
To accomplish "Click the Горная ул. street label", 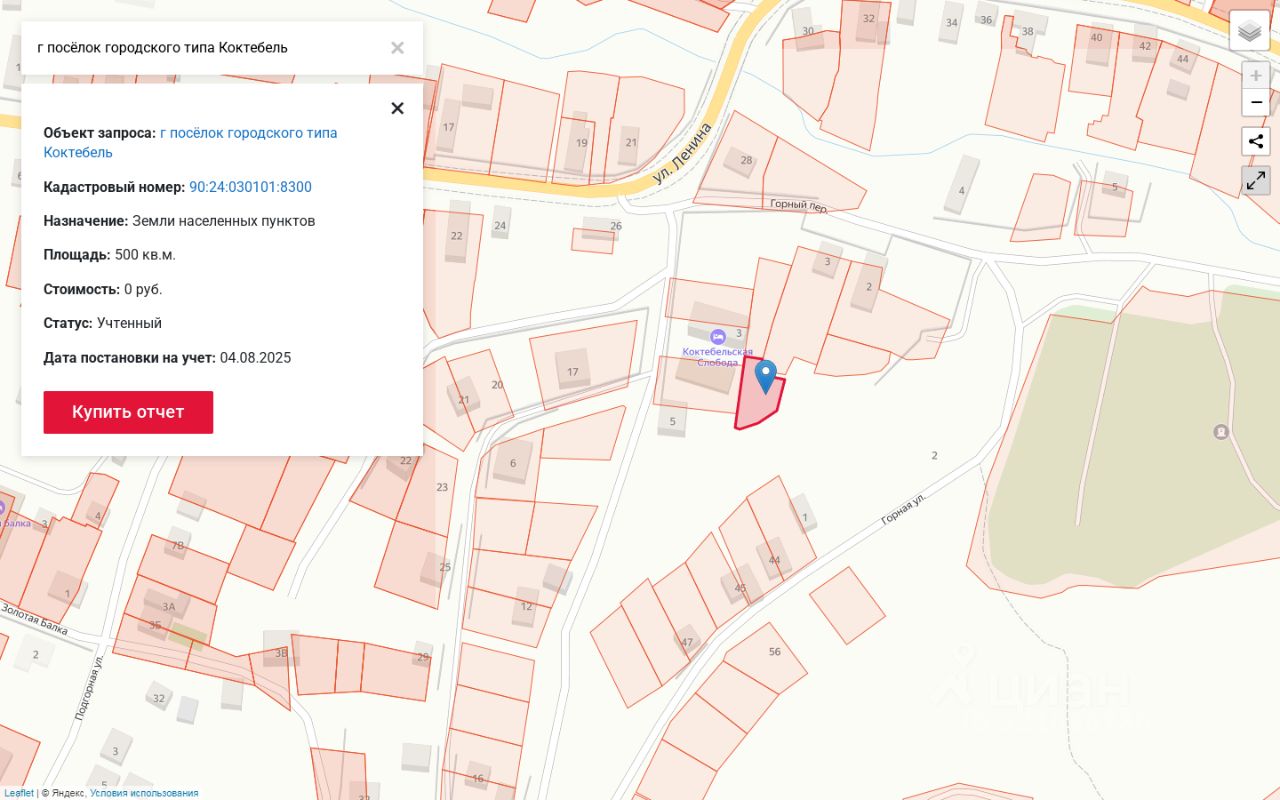I will tap(905, 509).
